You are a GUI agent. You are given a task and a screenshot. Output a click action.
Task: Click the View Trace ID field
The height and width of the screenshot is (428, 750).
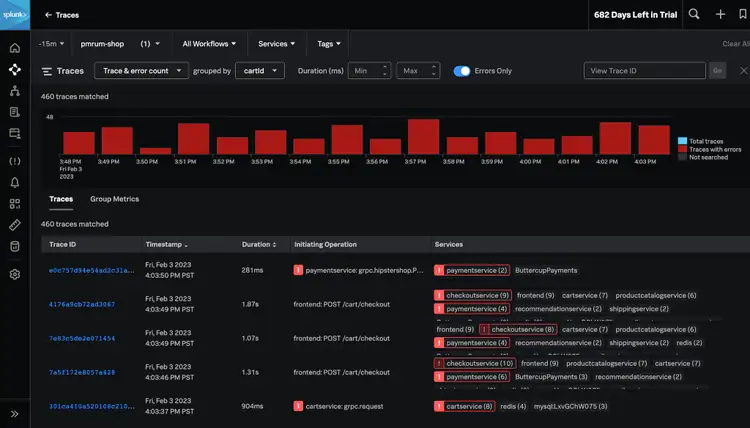tap(644, 71)
